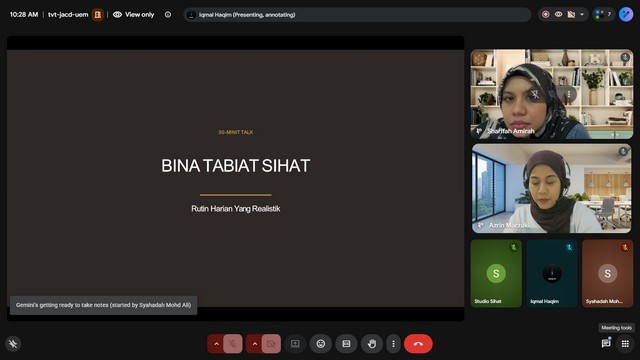Open the Meeting tools grid icon
The width and height of the screenshot is (640, 360).
click(x=625, y=344)
